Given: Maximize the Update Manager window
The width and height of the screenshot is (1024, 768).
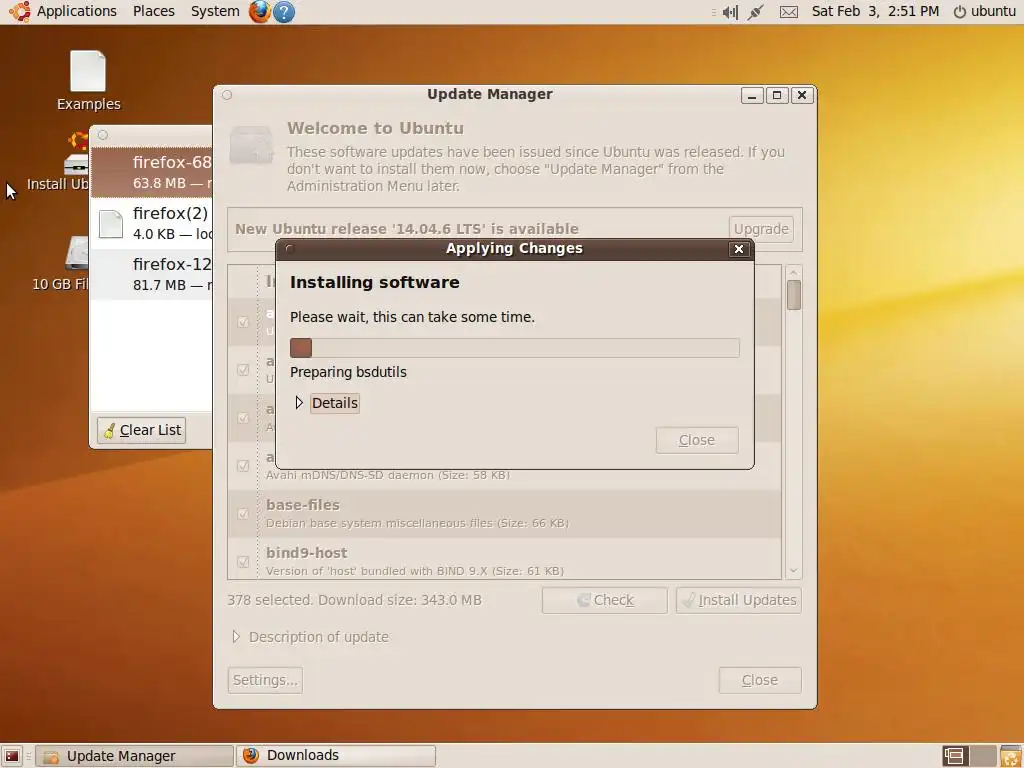Looking at the screenshot, I should pyautogui.click(x=777, y=95).
